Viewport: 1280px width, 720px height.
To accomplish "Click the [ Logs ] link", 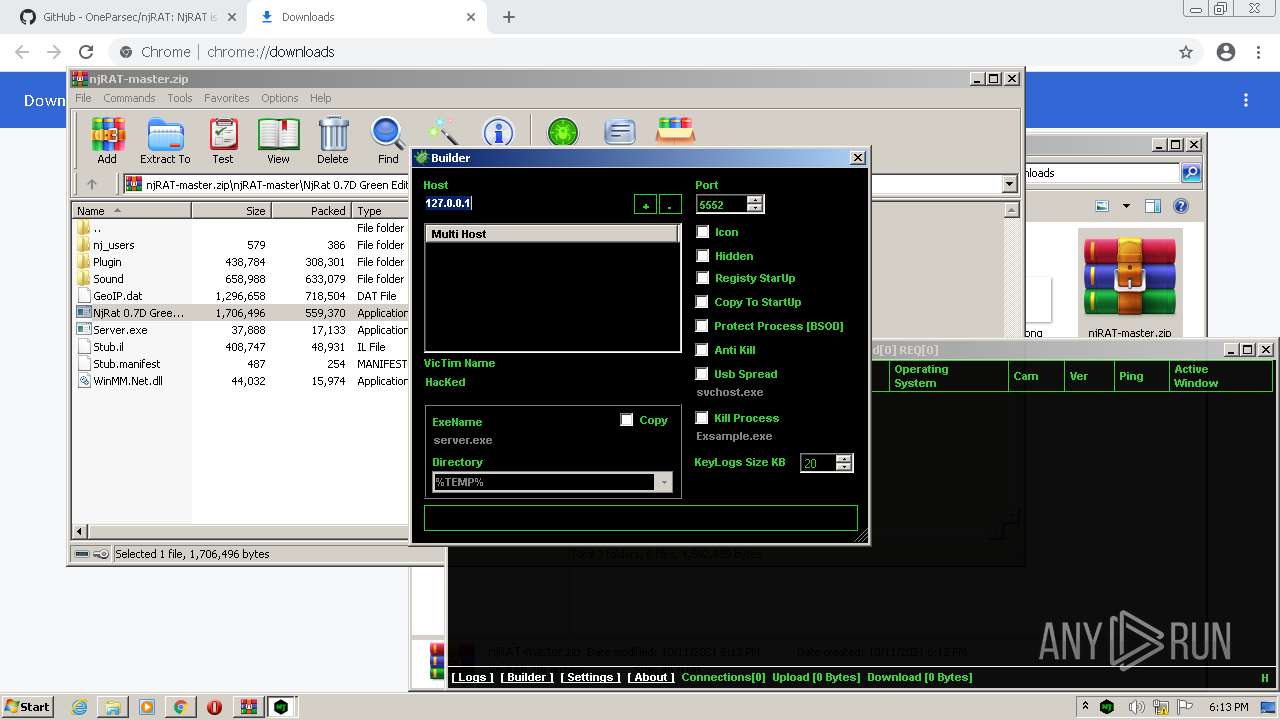I will coord(471,677).
